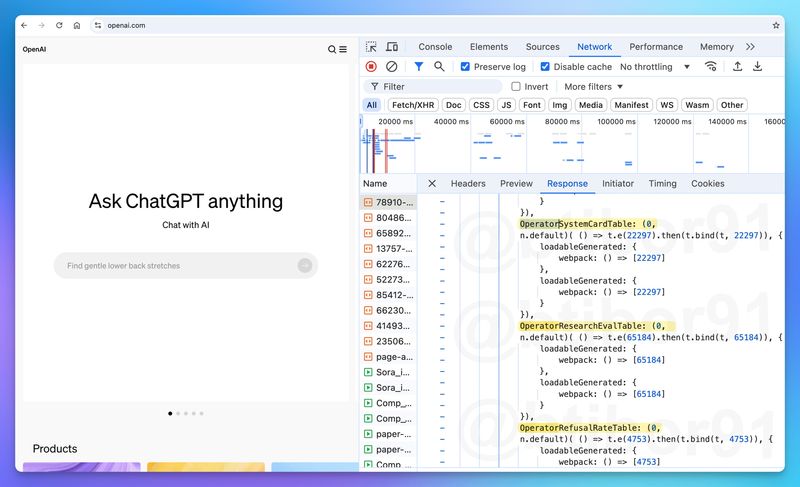
Task: Close the request details pane
Action: click(x=432, y=184)
